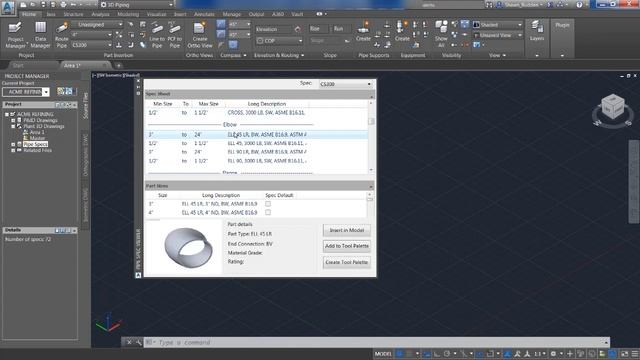Viewport: 640px width, 360px height.
Task: Click the signed-in user account icon
Action: tap(499, 4)
